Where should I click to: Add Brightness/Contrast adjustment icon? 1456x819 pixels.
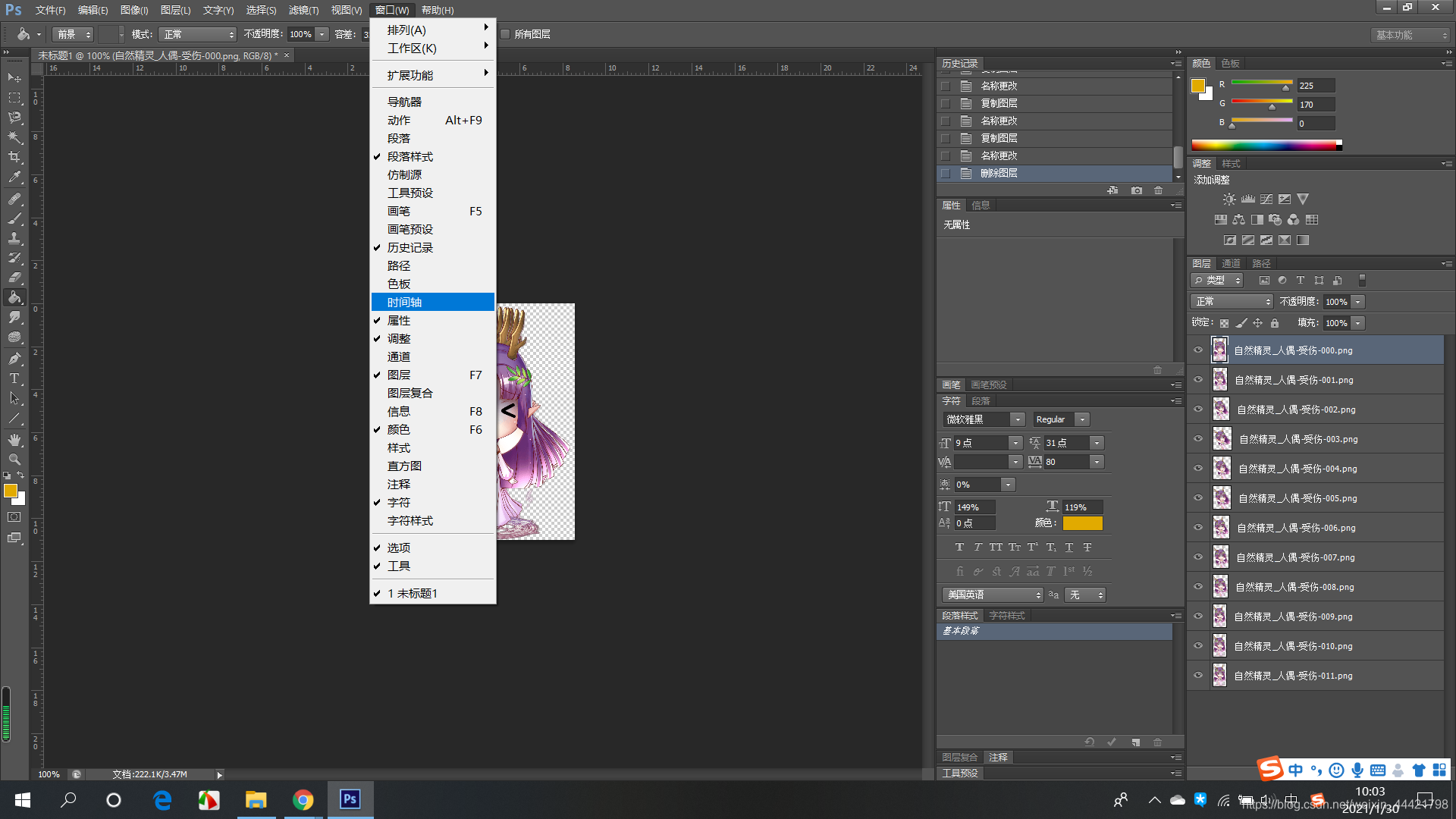(x=1228, y=199)
